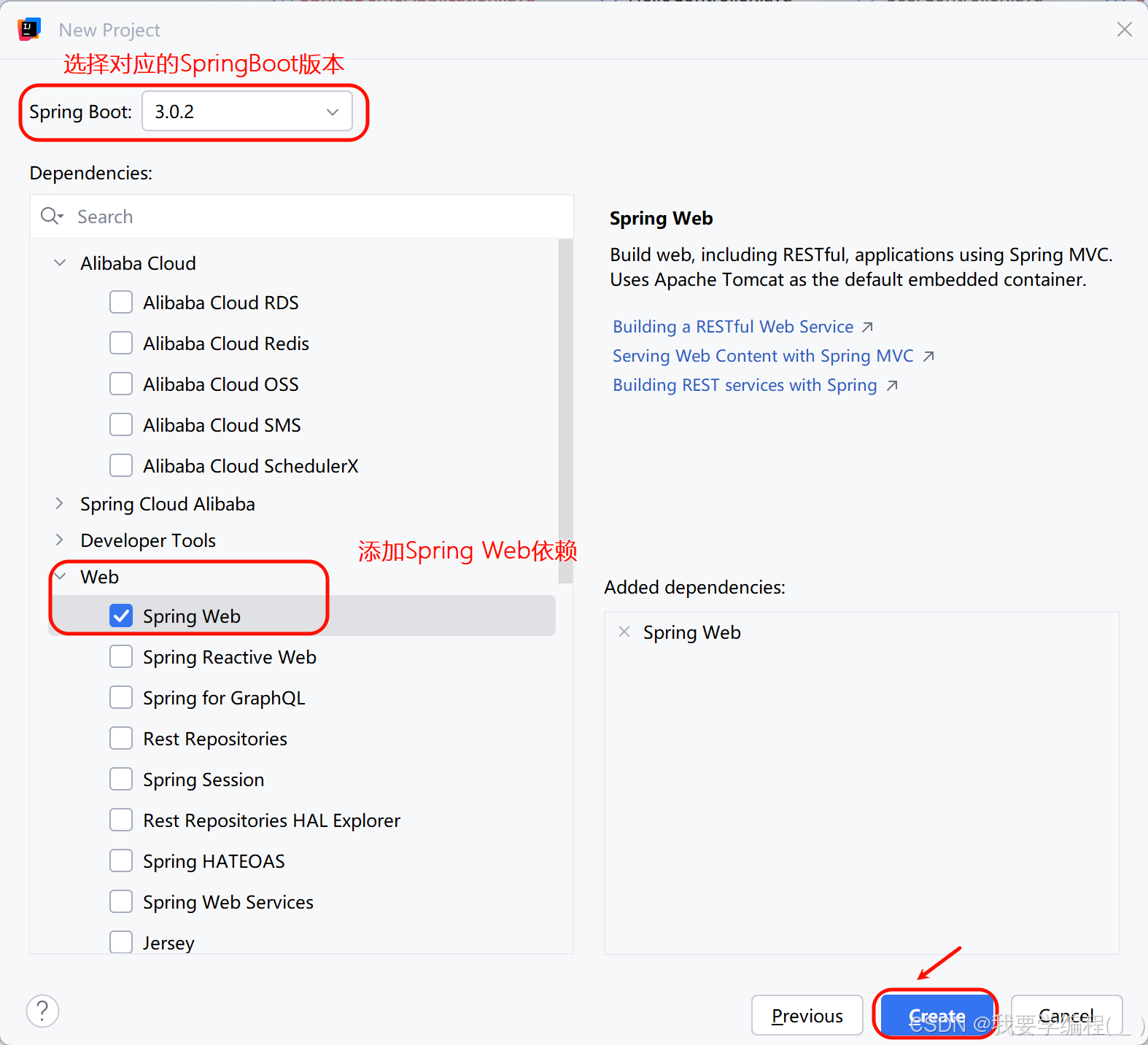This screenshot has width=1148, height=1045.
Task: Select the Alibaba Cloud tree label
Action: pos(138,263)
